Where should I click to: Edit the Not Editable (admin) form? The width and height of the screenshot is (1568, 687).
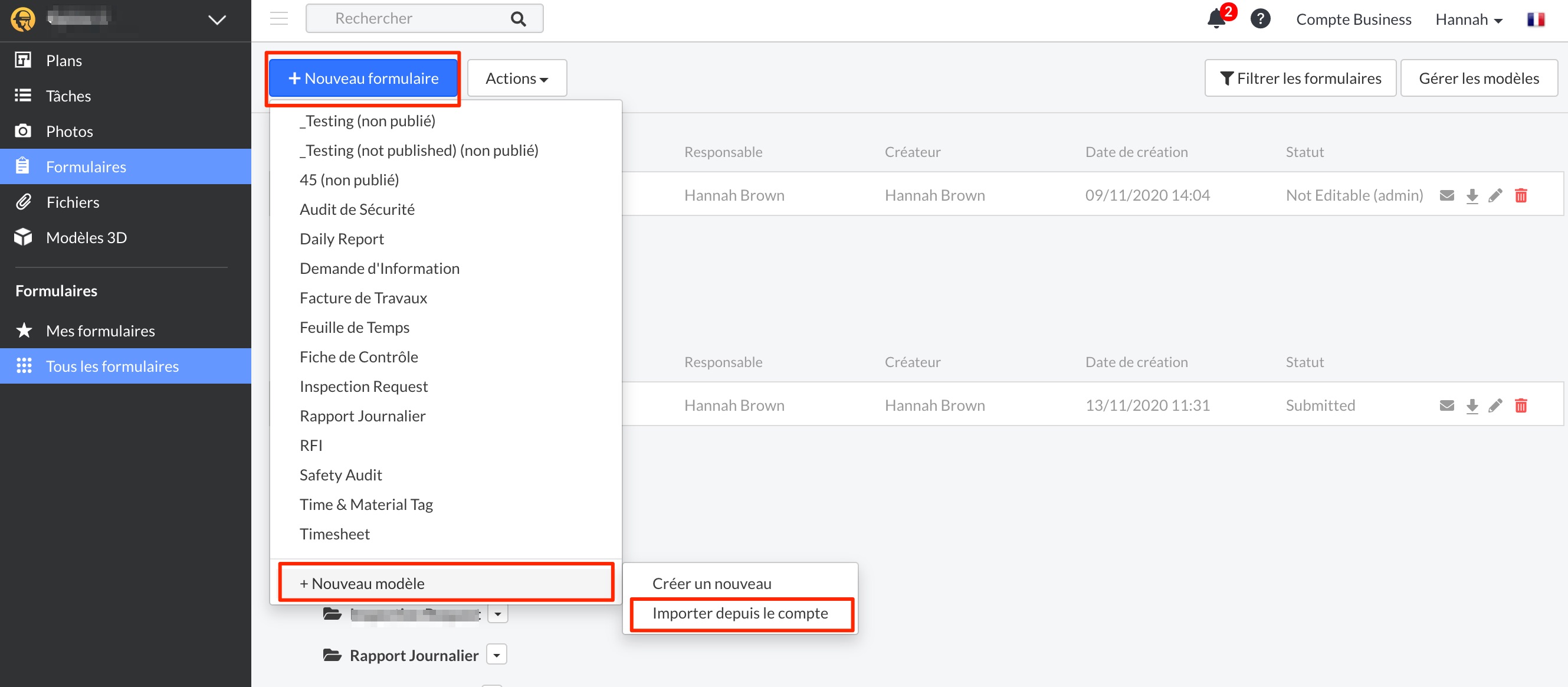1495,195
